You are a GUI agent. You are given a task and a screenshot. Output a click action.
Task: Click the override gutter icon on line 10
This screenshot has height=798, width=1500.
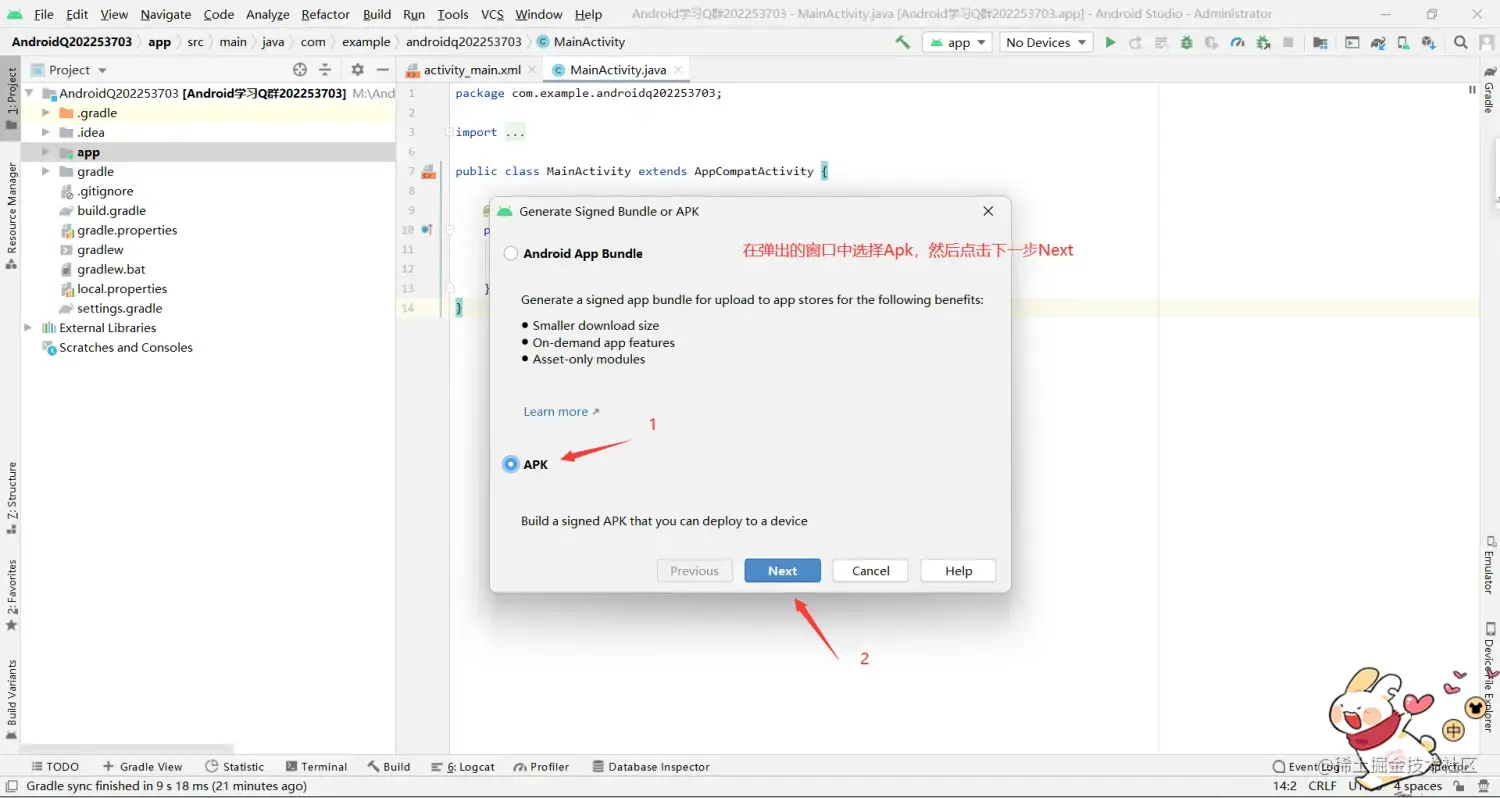427,230
